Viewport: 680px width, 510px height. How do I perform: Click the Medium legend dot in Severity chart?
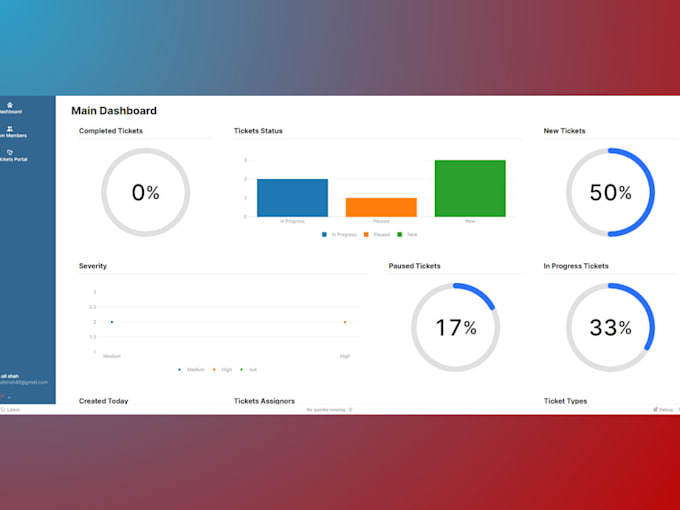[180, 369]
